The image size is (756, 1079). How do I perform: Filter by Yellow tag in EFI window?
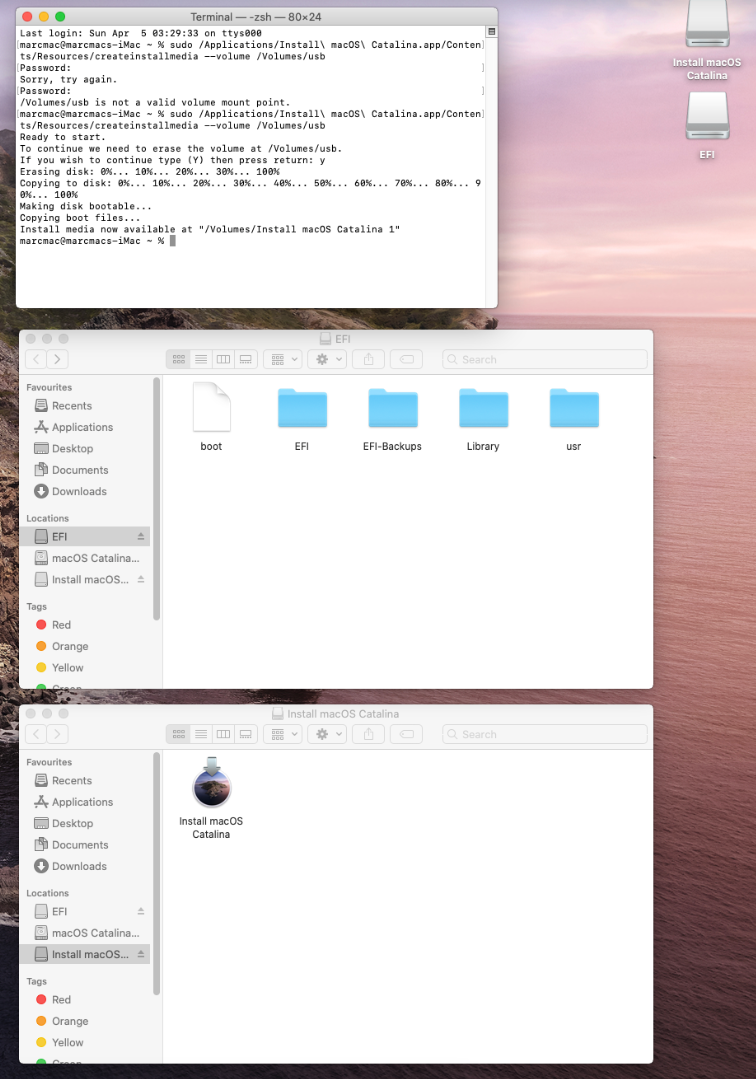[x=85, y=667]
